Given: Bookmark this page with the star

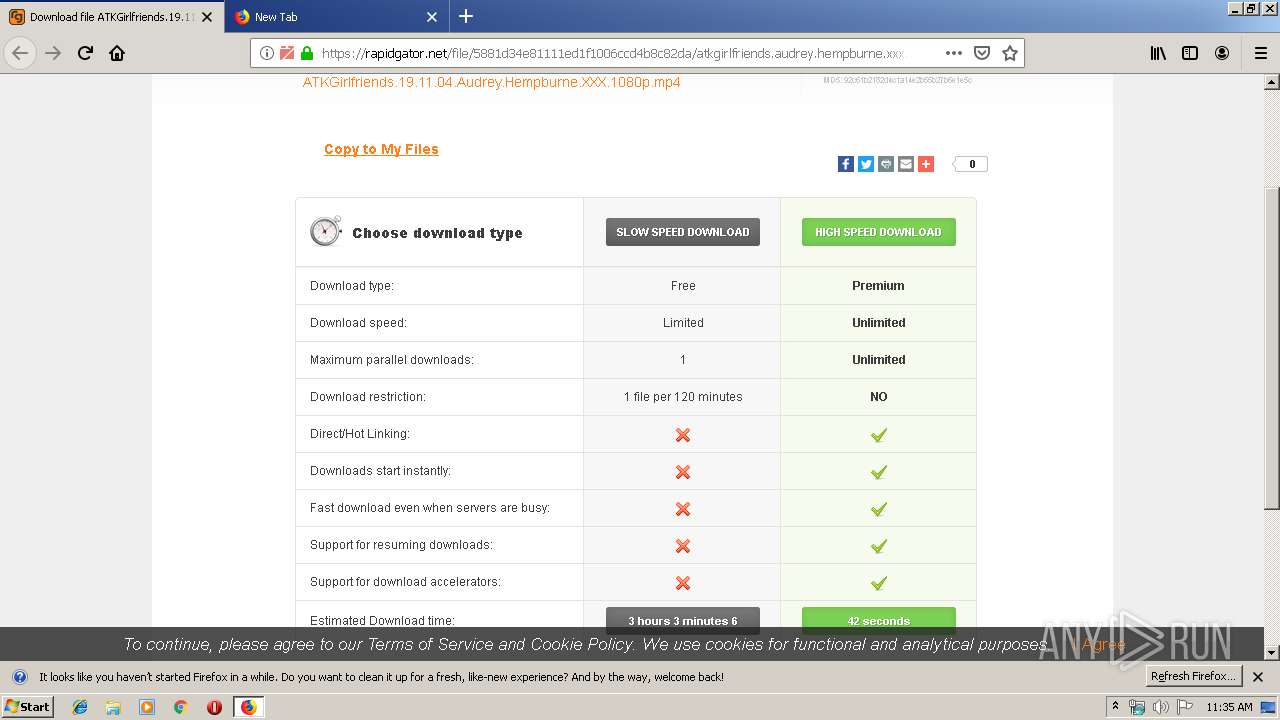Looking at the screenshot, I should tap(1010, 53).
